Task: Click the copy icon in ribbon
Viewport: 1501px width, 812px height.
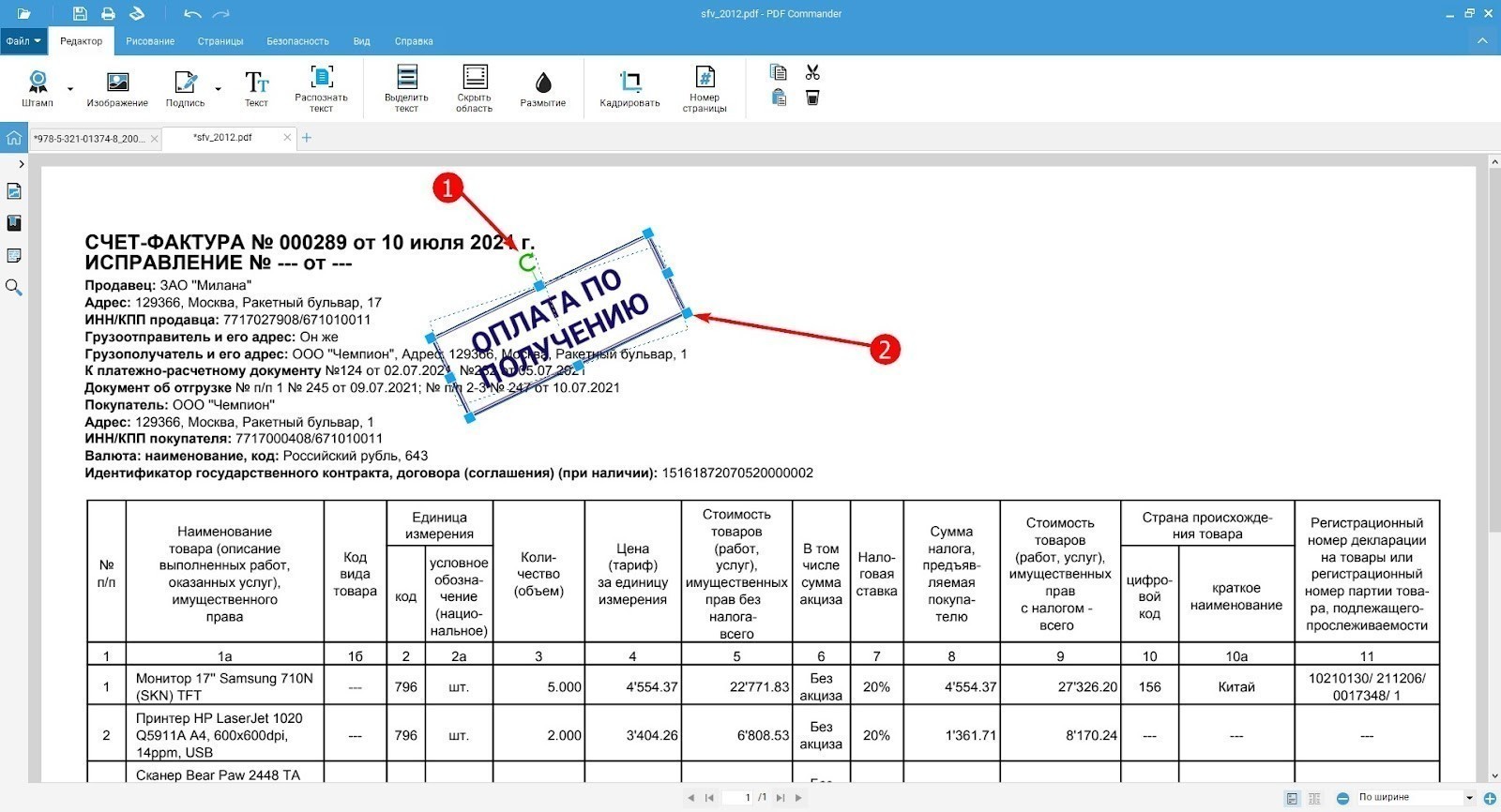Action: point(779,72)
